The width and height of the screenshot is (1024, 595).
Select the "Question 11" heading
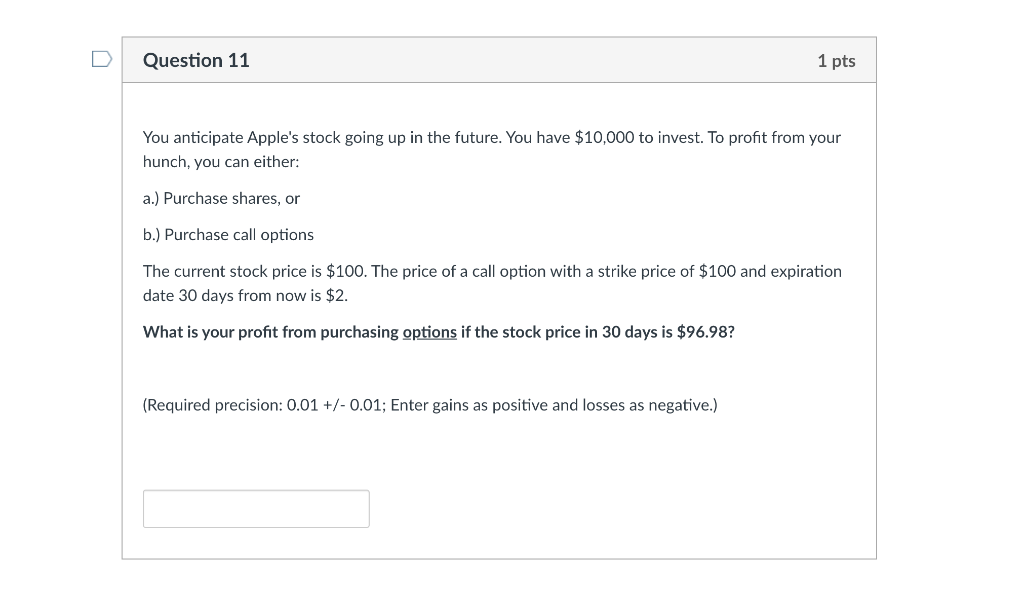pyautogui.click(x=196, y=60)
